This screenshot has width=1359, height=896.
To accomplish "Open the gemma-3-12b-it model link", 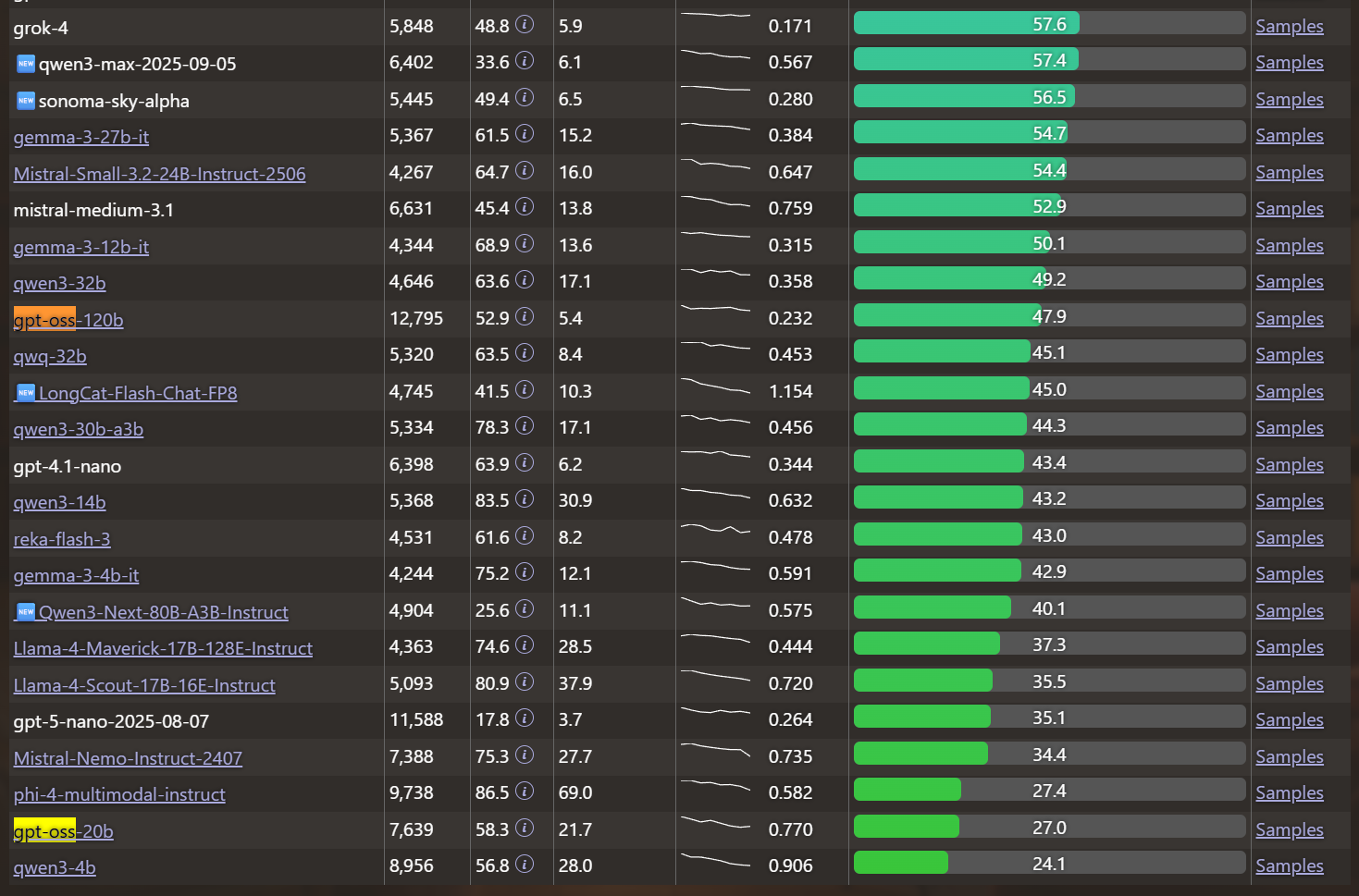I will 81,247.
